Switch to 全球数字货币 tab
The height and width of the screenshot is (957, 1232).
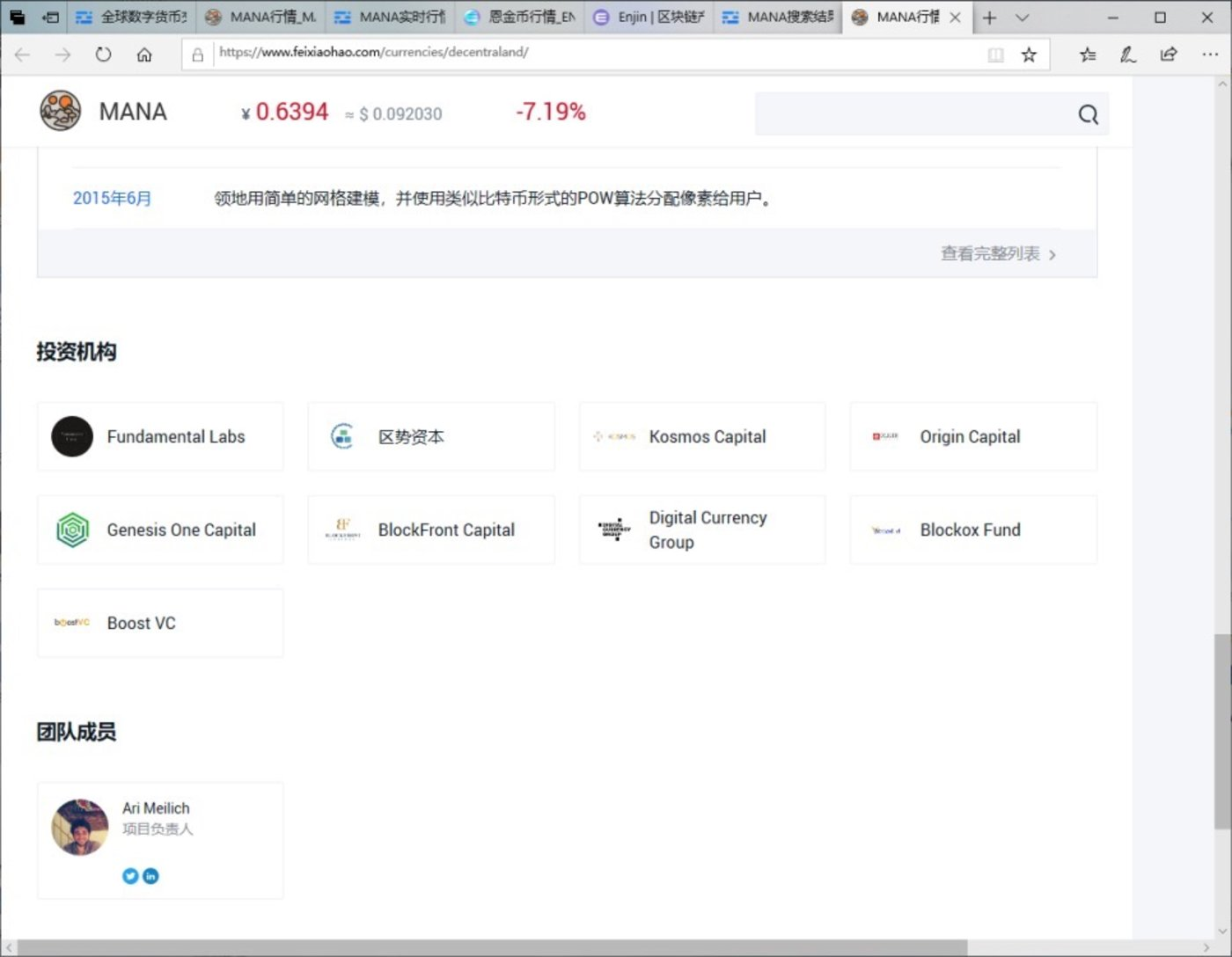tap(130, 17)
